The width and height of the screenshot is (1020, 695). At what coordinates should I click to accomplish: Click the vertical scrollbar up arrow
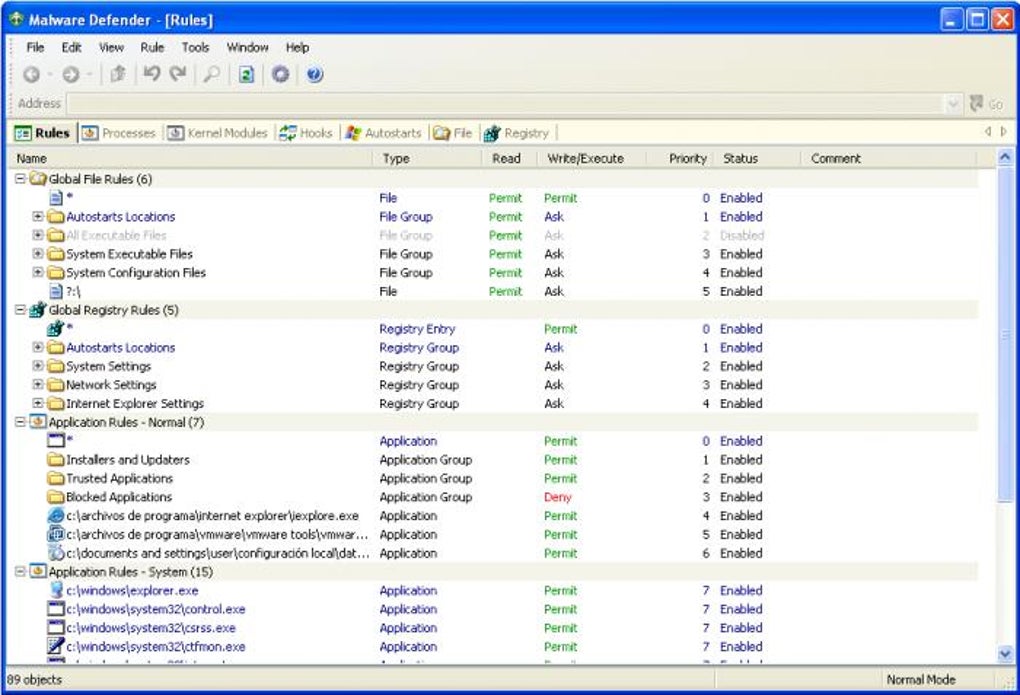(1005, 157)
